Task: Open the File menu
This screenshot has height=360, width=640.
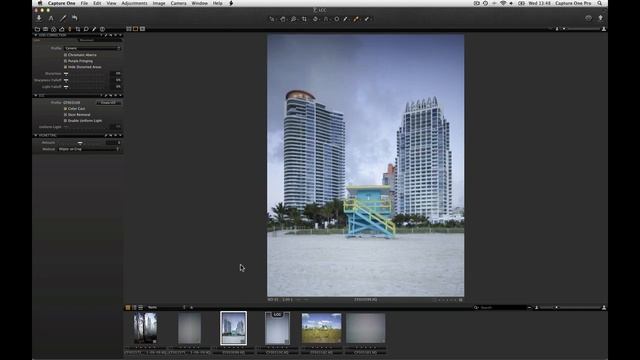Action: pos(84,3)
